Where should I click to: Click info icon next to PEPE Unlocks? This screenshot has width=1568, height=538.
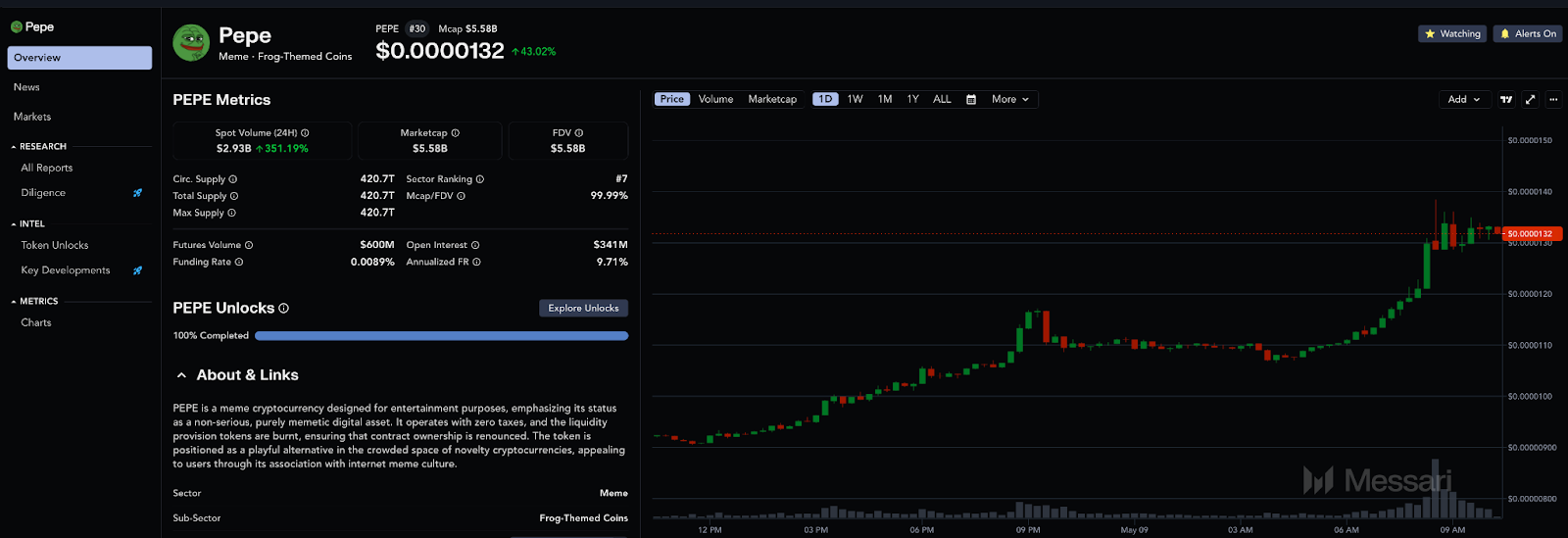[284, 308]
